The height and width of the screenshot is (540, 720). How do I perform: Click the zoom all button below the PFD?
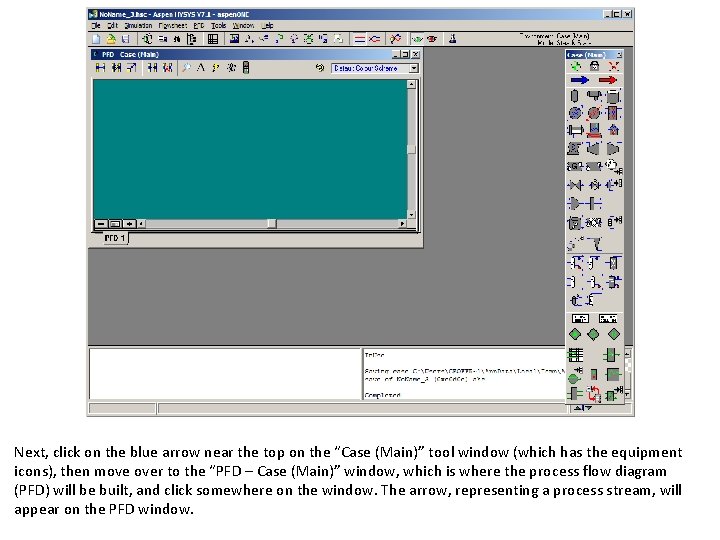(115, 224)
